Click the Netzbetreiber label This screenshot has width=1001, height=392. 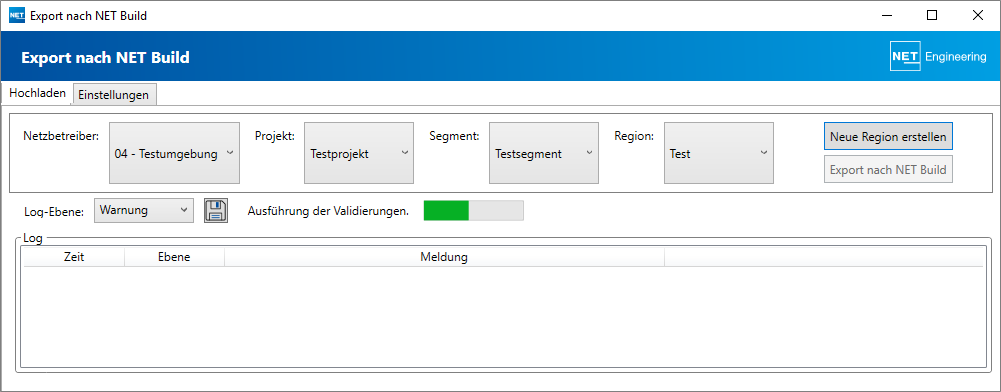coord(61,136)
